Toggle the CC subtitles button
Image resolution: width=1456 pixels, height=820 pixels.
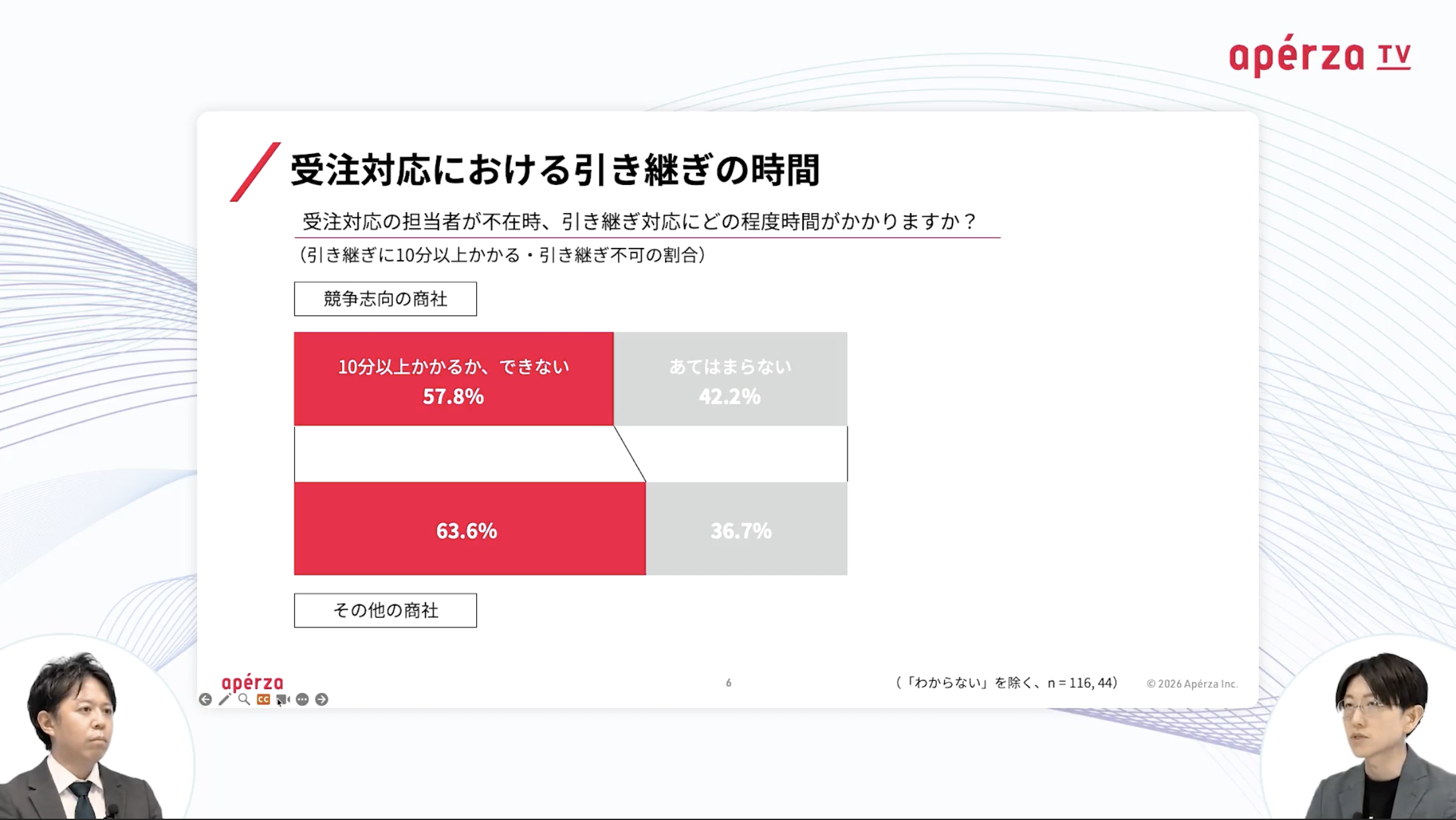263,699
